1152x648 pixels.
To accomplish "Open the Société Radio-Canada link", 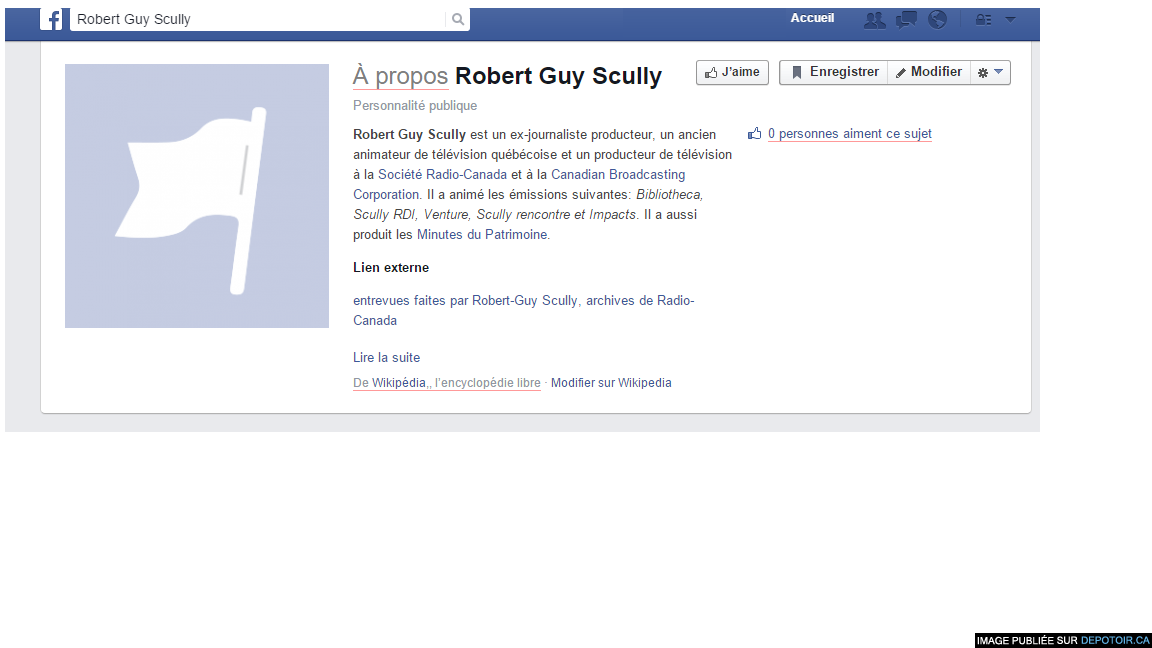I will [x=442, y=175].
